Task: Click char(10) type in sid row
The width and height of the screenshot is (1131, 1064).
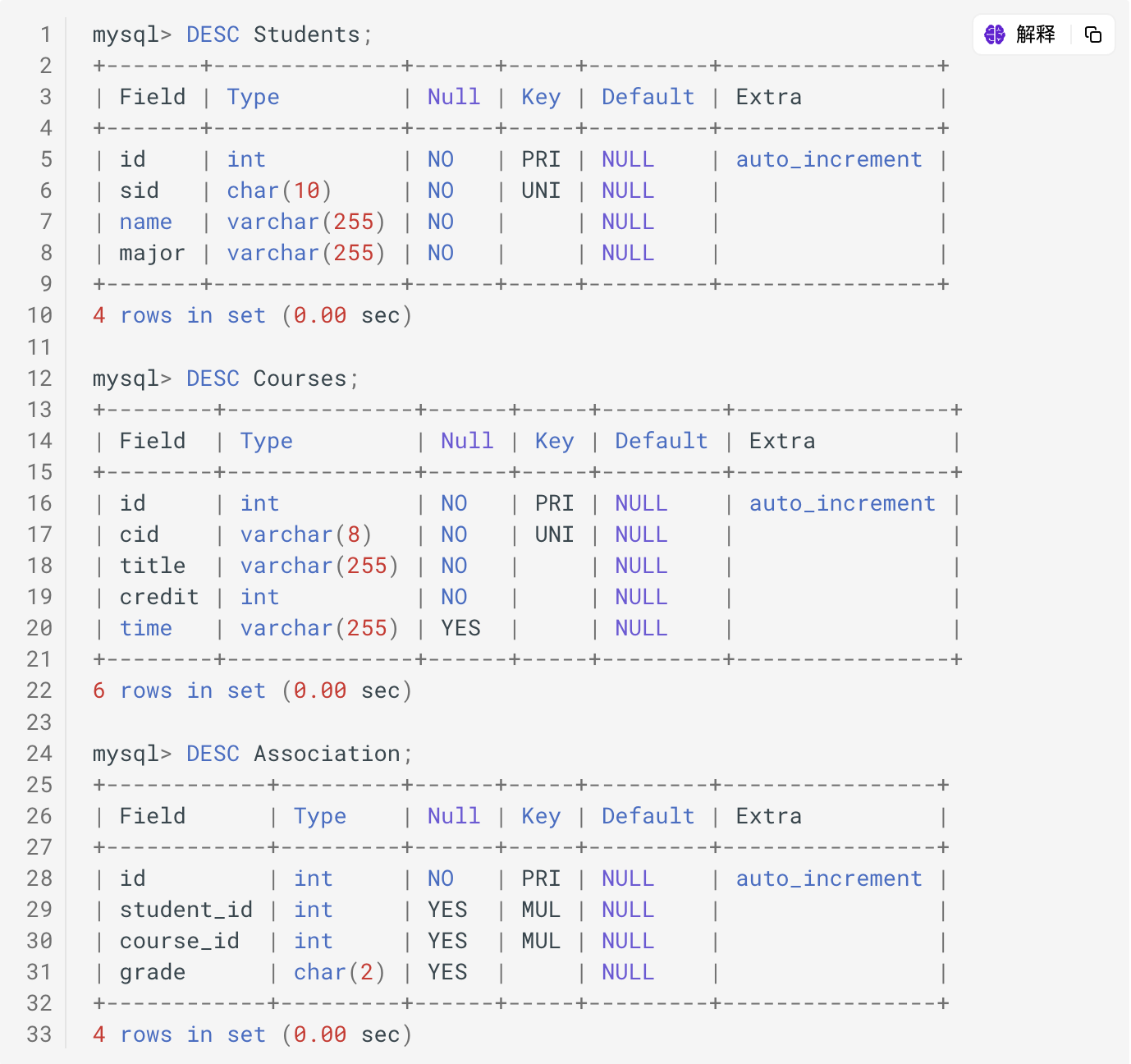Action: coord(279,190)
